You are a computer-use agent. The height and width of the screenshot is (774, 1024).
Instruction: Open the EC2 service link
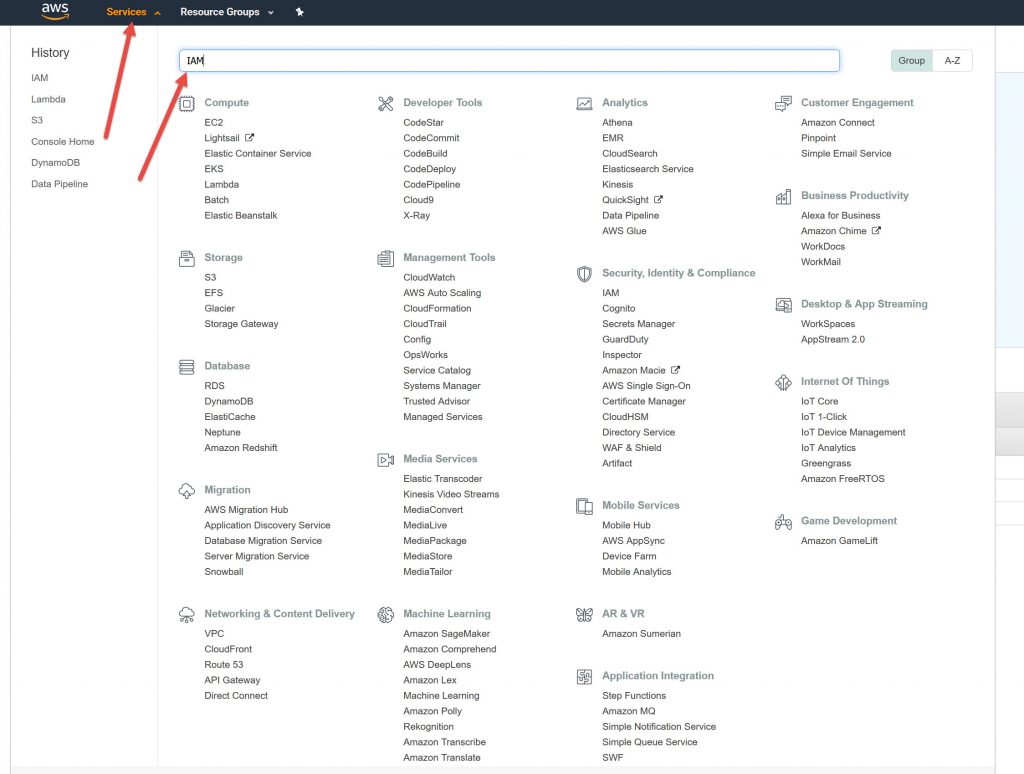[213, 123]
